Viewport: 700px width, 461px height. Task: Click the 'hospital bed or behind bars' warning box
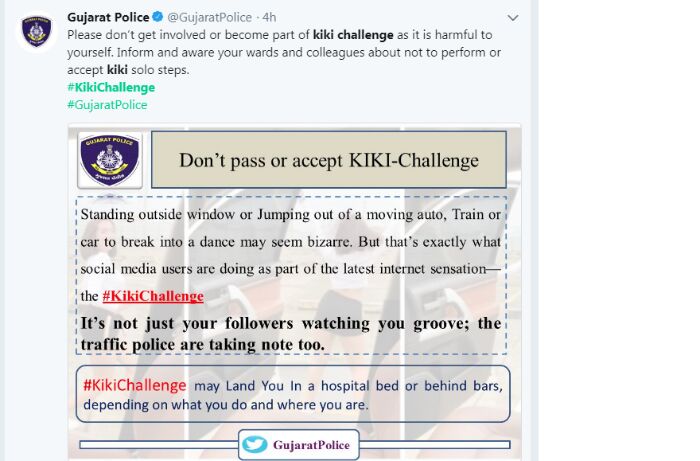(293, 394)
